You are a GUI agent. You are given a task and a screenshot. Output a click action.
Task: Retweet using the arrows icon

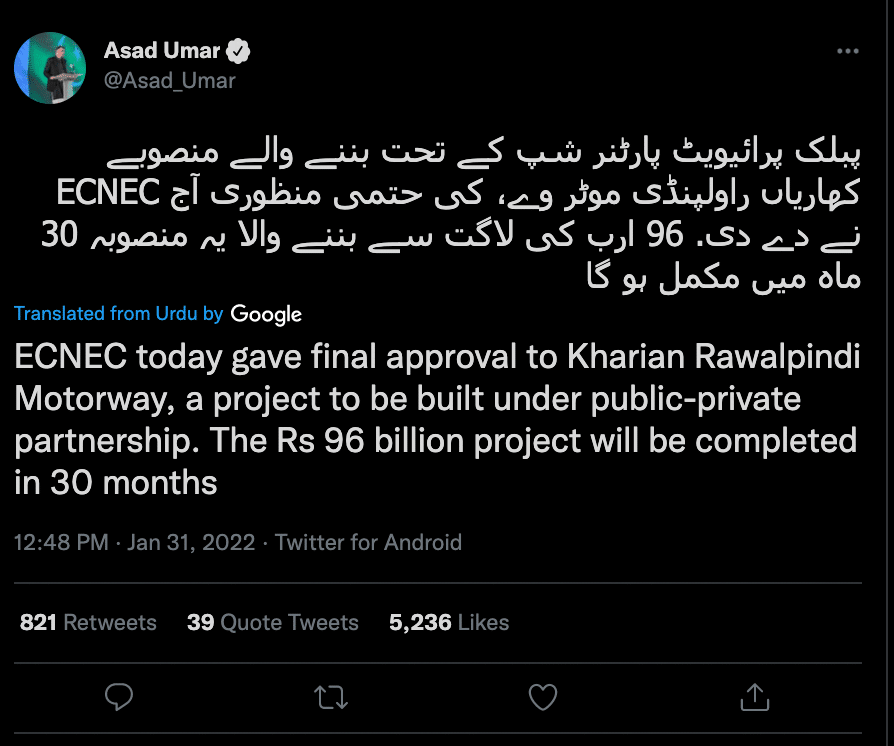click(329, 695)
